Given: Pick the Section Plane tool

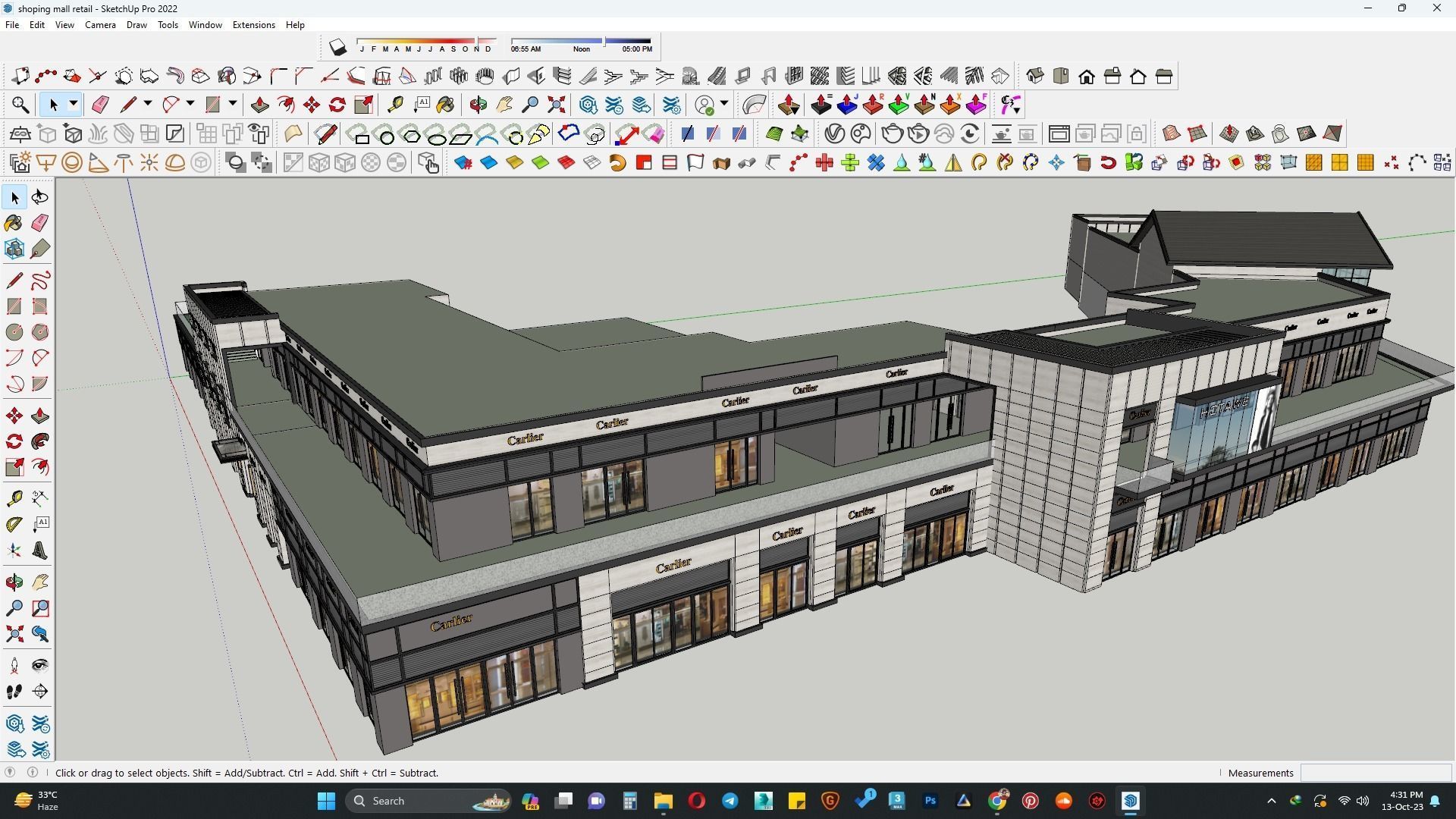Looking at the screenshot, I should pyautogui.click(x=40, y=692).
